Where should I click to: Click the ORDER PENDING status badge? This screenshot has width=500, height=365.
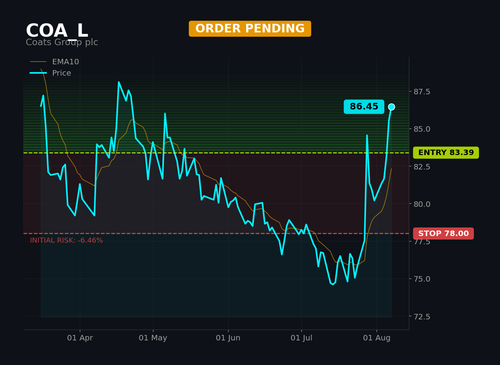tap(250, 29)
